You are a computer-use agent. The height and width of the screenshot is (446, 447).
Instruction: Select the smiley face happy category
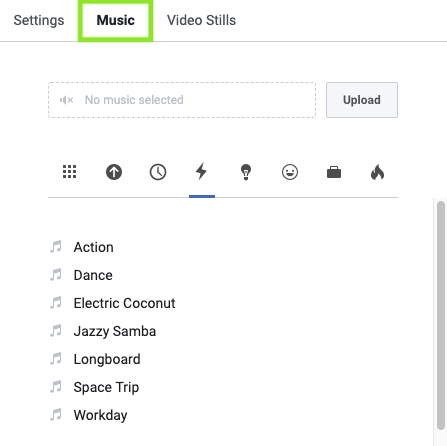click(x=290, y=172)
